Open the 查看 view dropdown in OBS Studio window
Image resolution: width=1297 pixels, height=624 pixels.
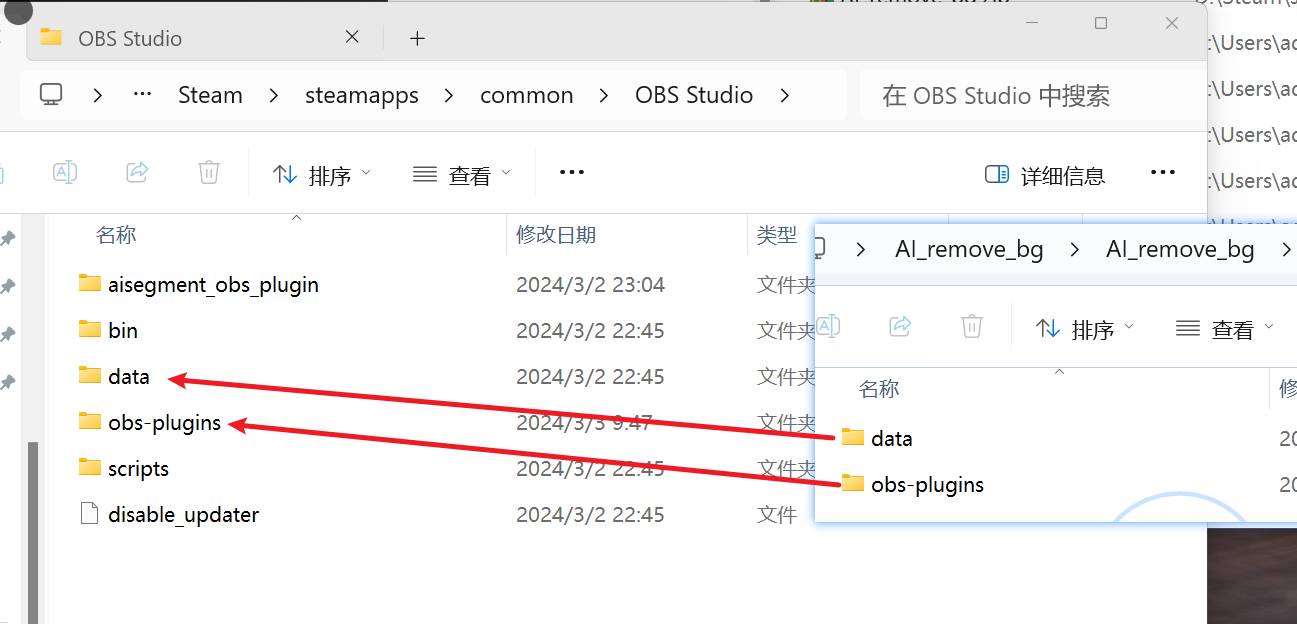462,175
